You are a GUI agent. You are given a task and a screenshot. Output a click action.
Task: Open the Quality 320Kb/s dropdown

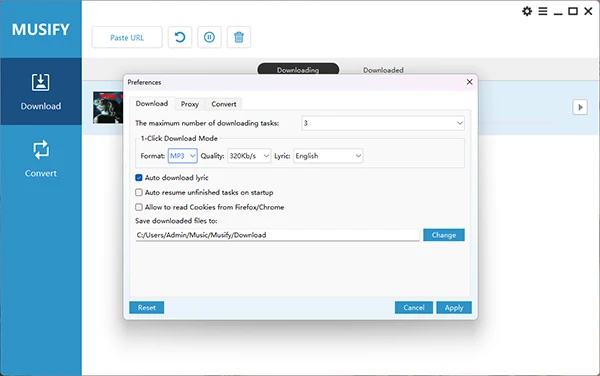click(249, 156)
